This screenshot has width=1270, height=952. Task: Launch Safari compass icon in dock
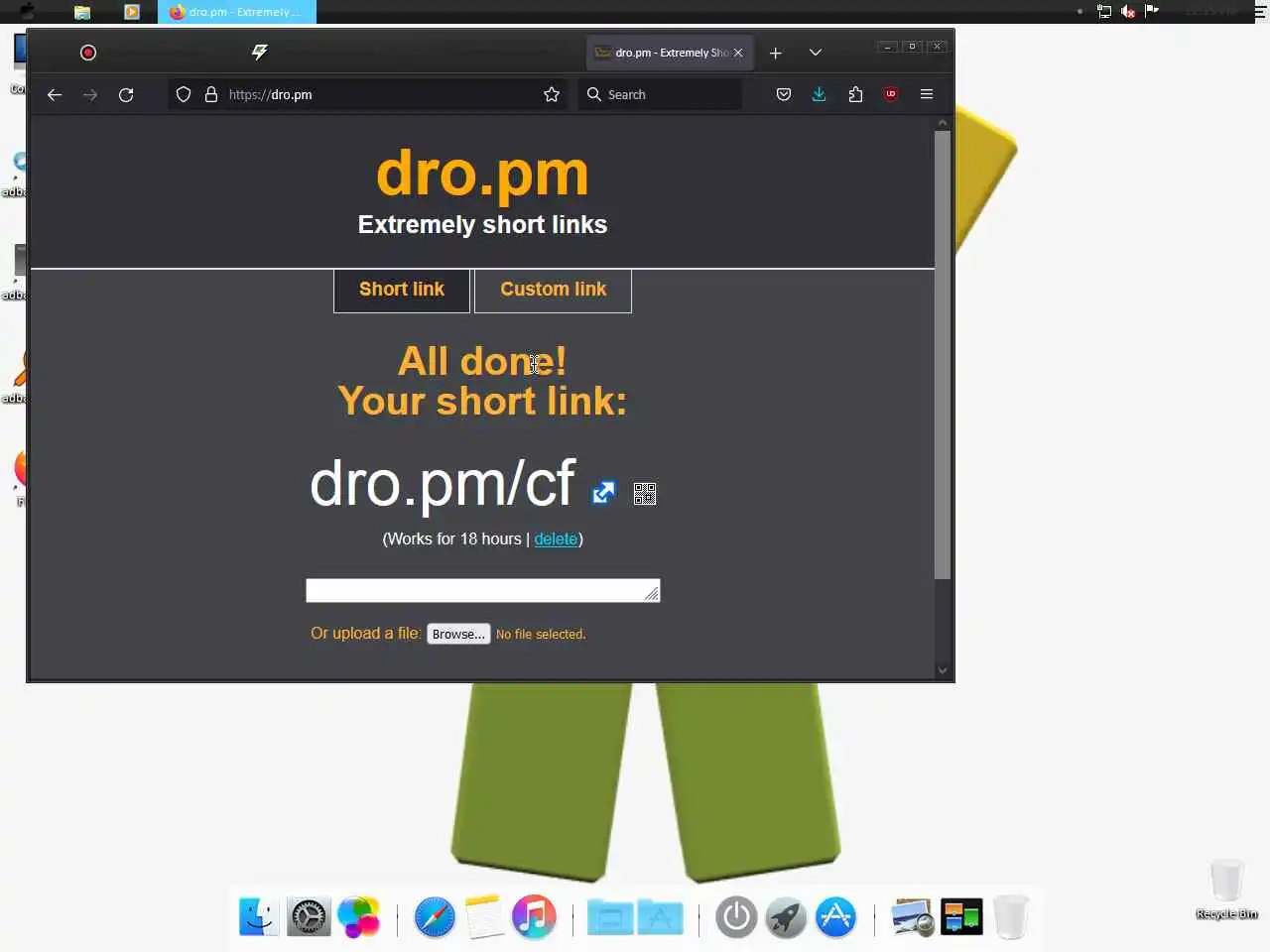pos(435,916)
